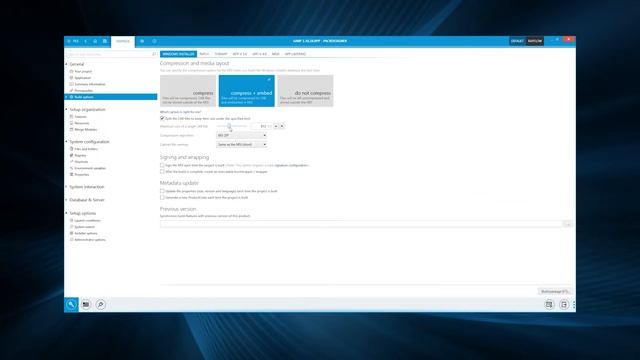The width and height of the screenshot is (640, 360).
Task: Open the search view icon at bottom left
Action: pos(100,304)
